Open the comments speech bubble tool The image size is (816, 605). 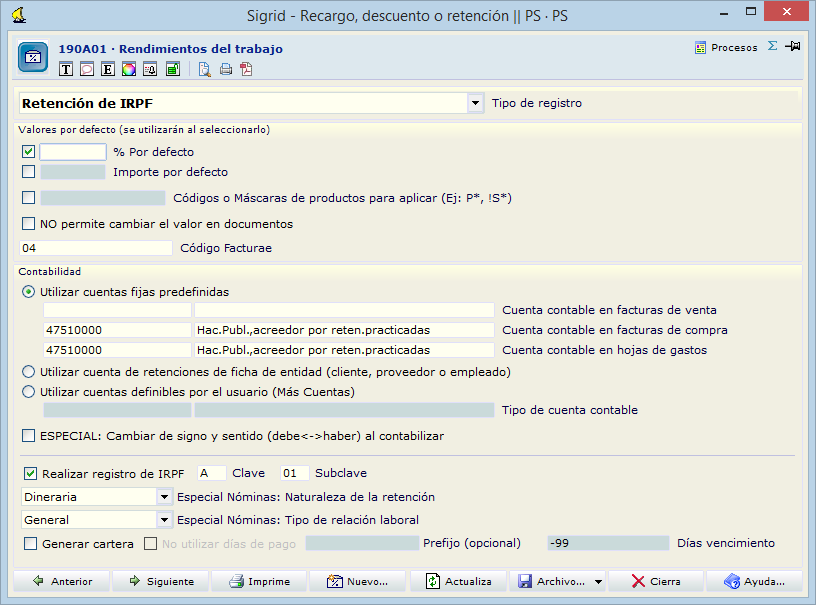pyautogui.click(x=86, y=70)
